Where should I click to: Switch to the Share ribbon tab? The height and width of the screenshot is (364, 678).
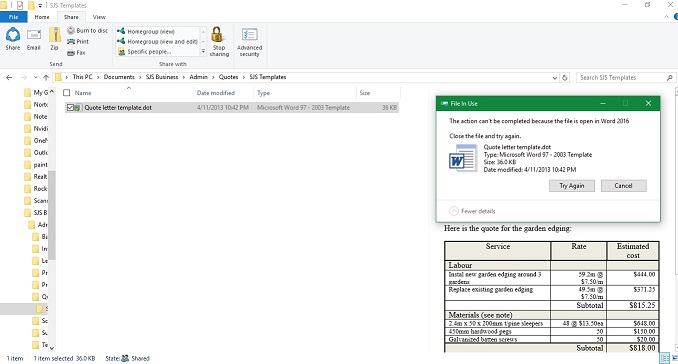(71, 17)
